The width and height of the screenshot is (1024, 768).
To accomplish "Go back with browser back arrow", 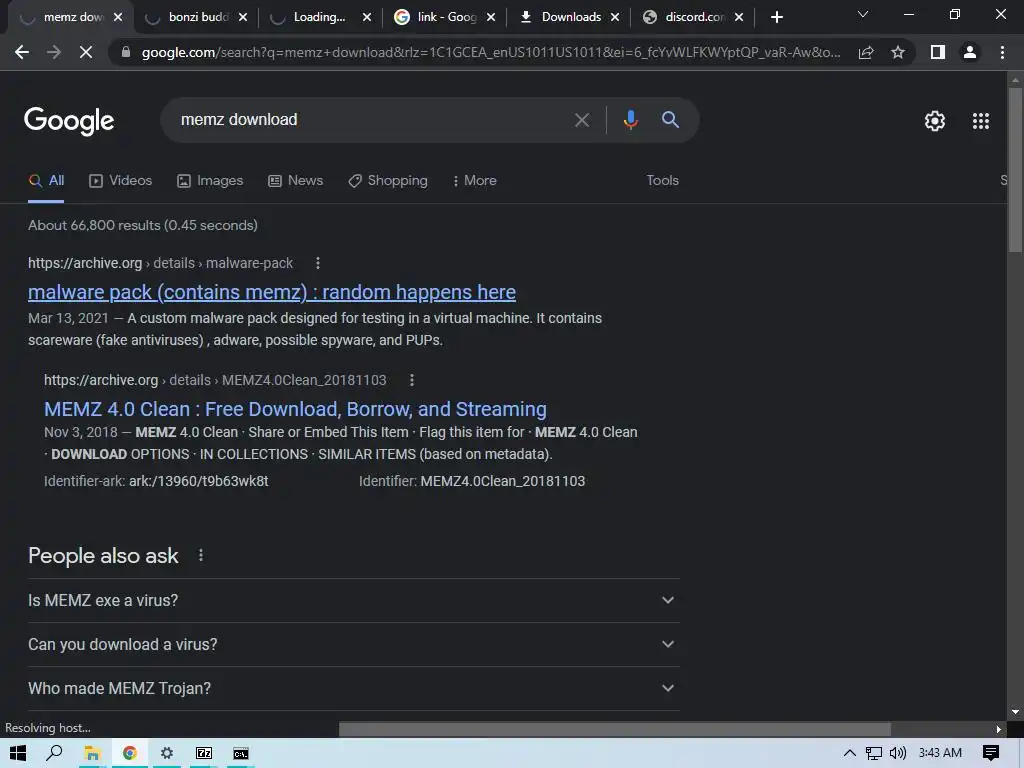I will click(x=22, y=52).
